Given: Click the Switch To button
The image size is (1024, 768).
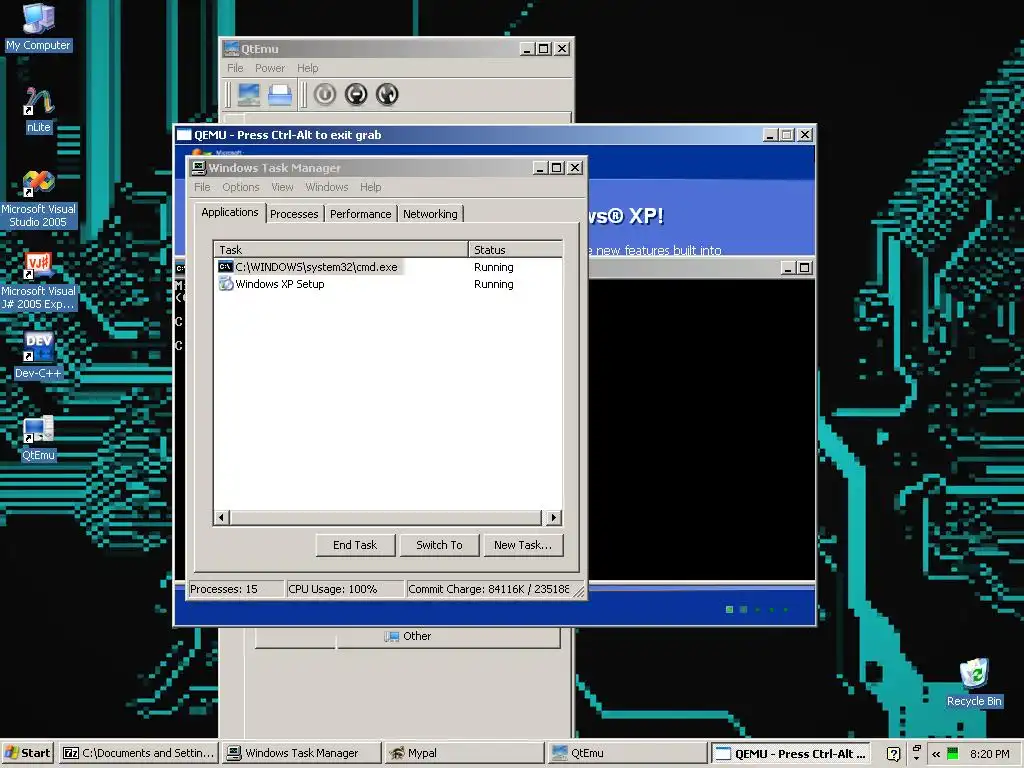Looking at the screenshot, I should 440,545.
